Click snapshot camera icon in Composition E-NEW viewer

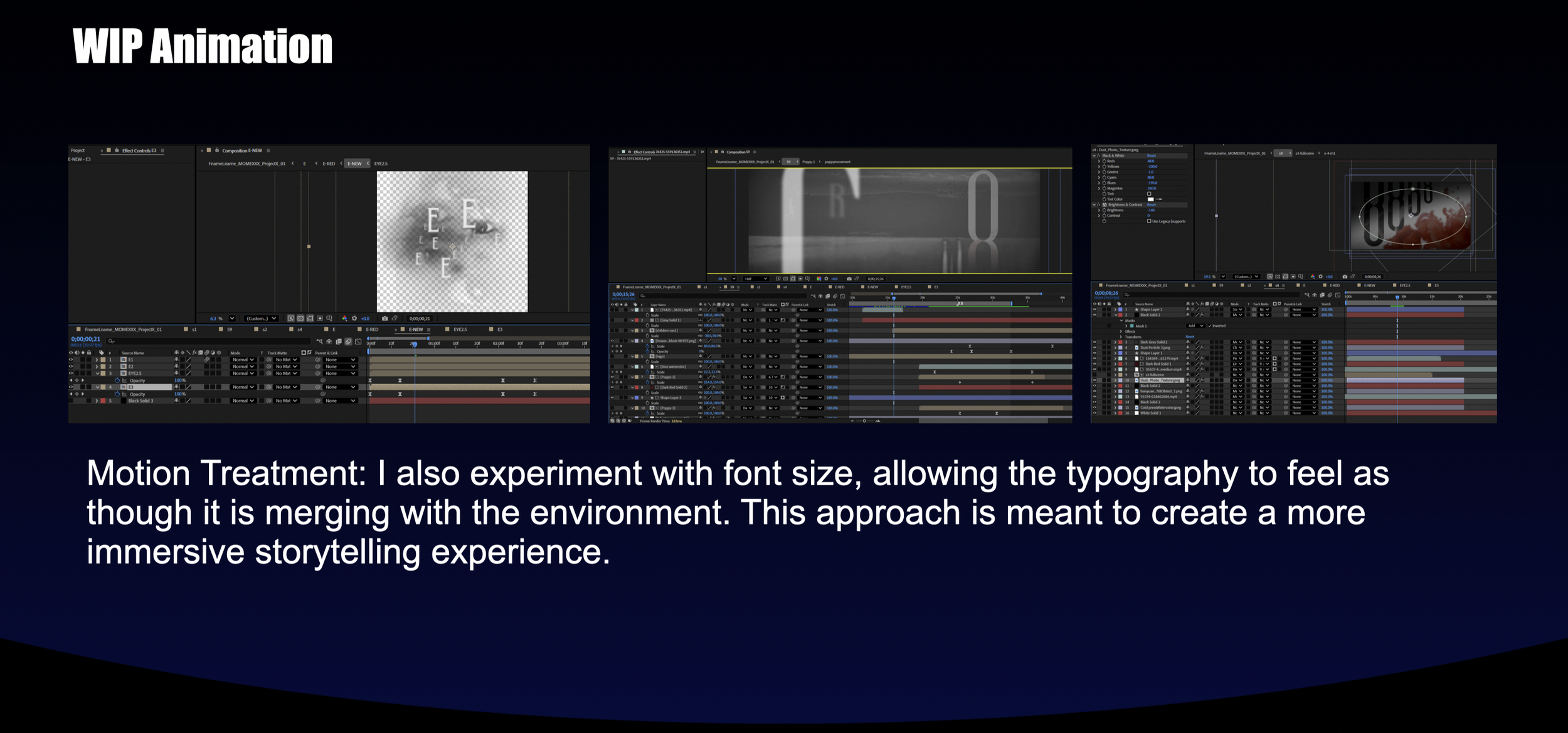(384, 319)
